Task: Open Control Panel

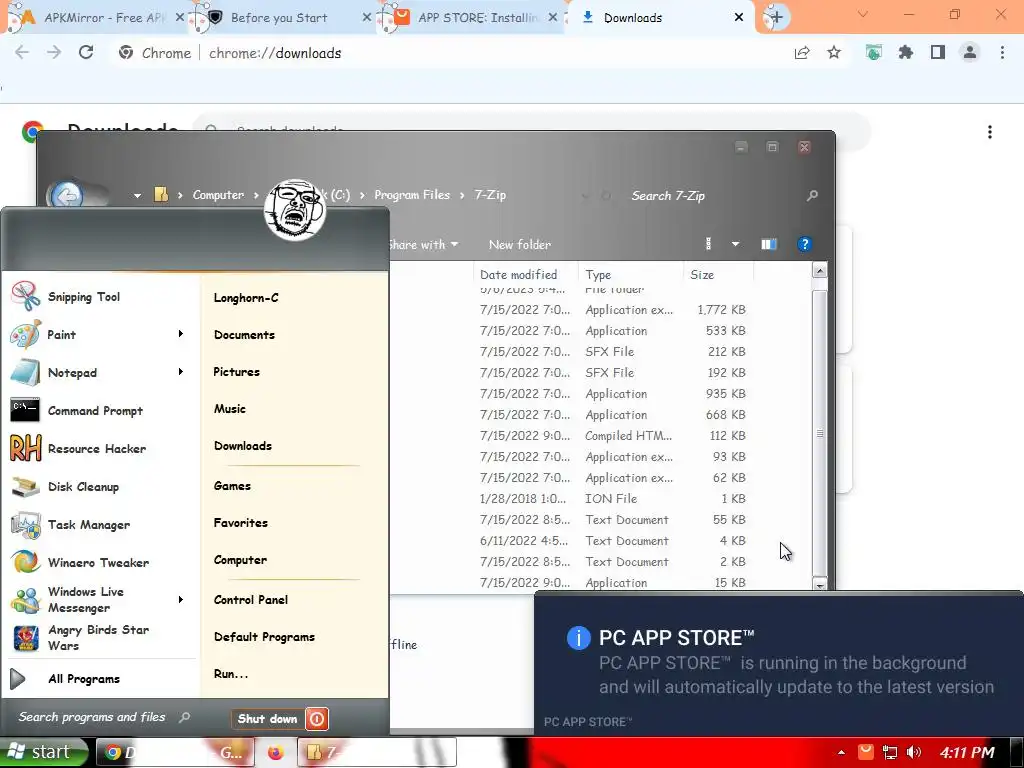Action: [251, 600]
